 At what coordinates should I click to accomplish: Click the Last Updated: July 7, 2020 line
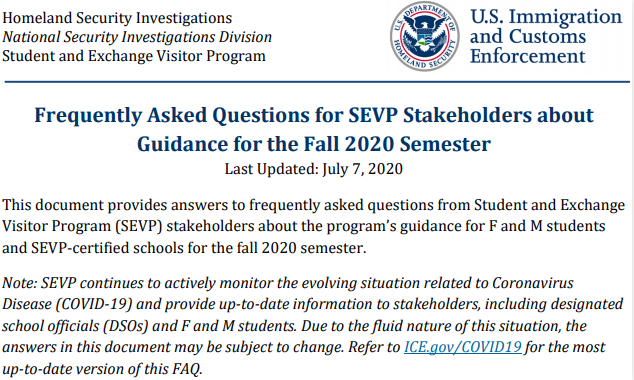pos(314,169)
